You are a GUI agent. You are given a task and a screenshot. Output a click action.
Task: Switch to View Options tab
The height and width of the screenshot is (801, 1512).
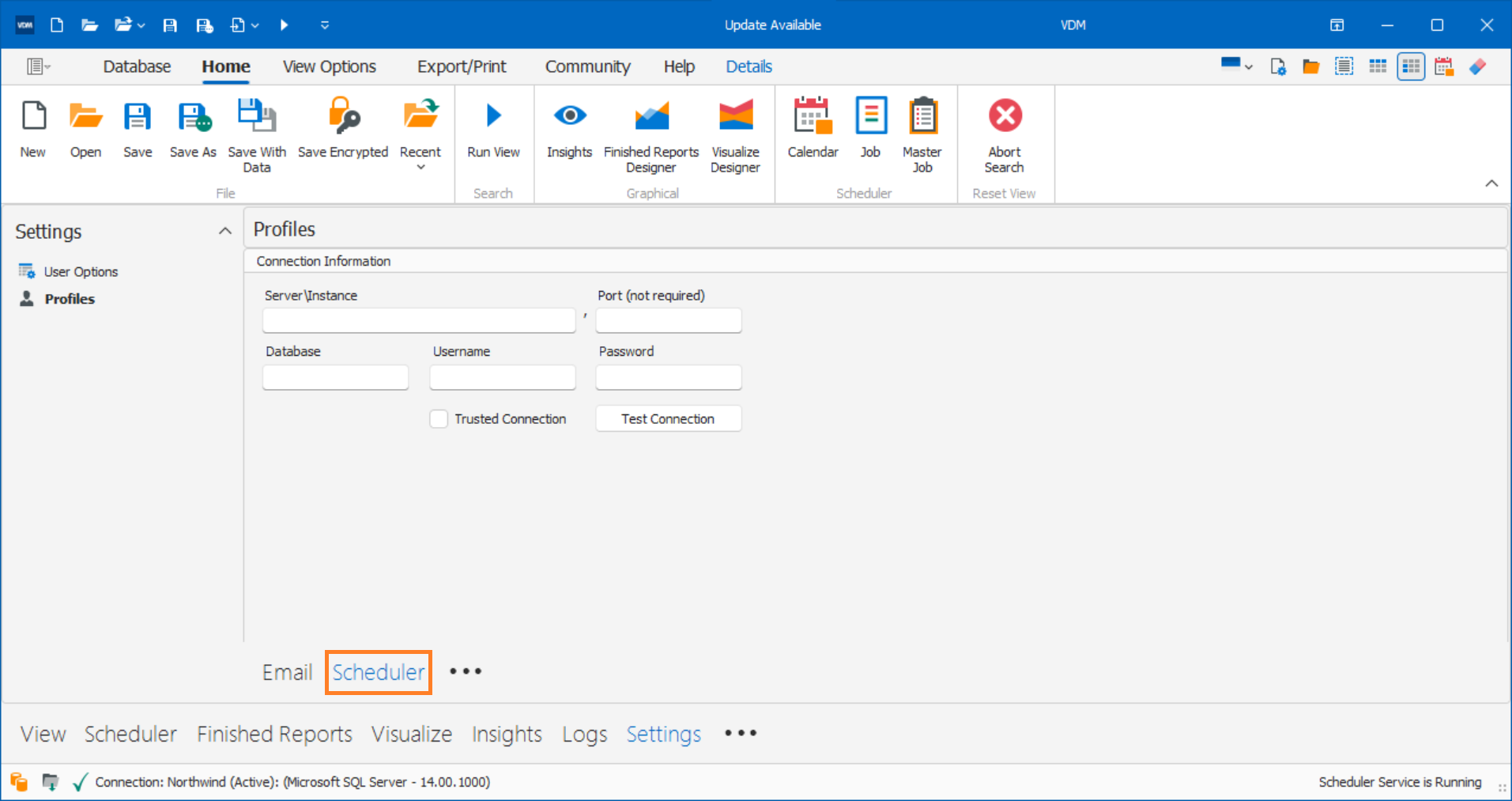(x=330, y=66)
